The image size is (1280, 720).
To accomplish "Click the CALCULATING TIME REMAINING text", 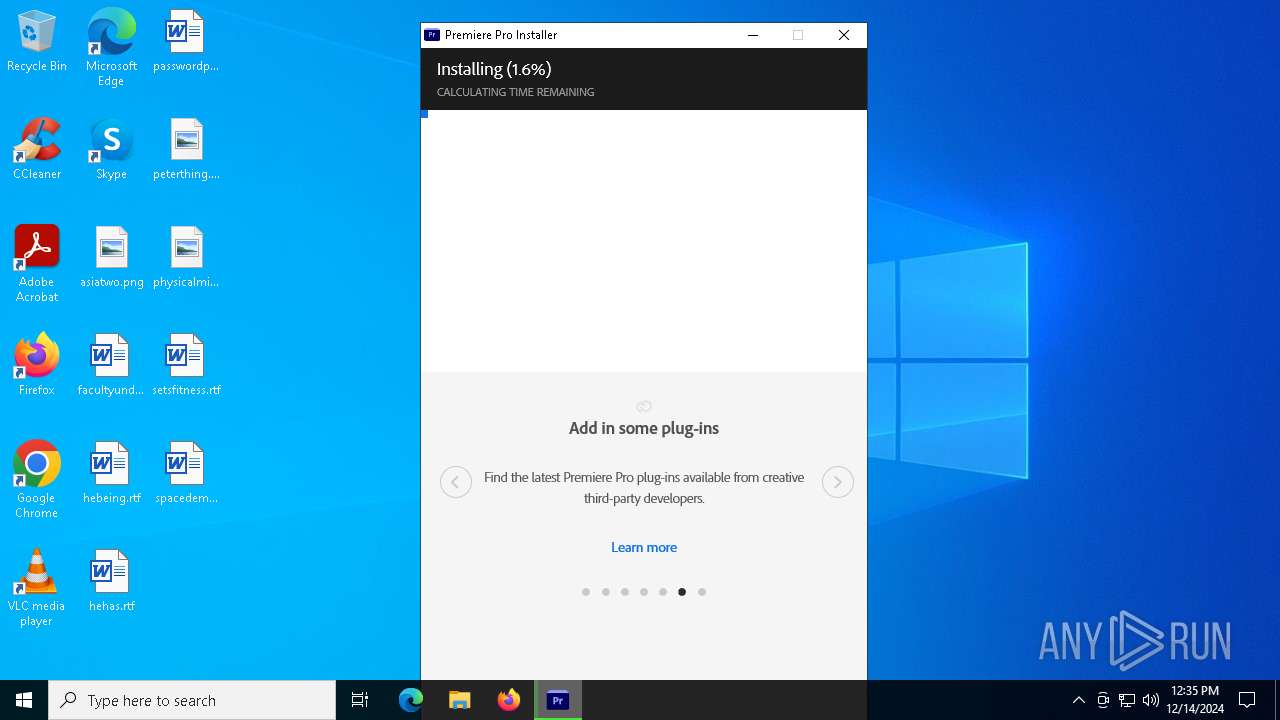I will coord(515,92).
